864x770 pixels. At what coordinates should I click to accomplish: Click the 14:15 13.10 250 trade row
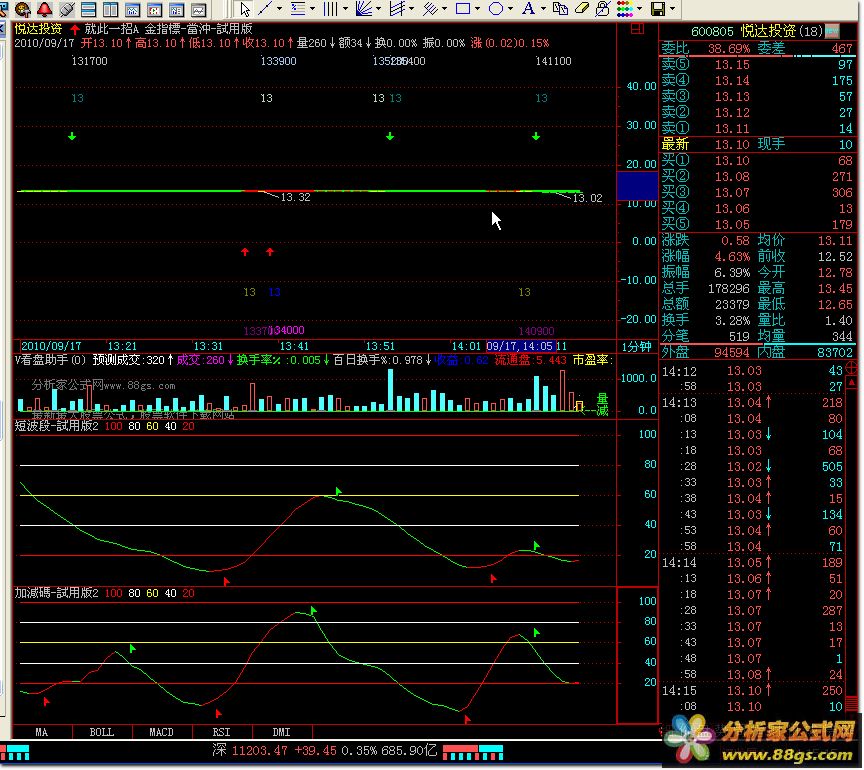tap(753, 691)
